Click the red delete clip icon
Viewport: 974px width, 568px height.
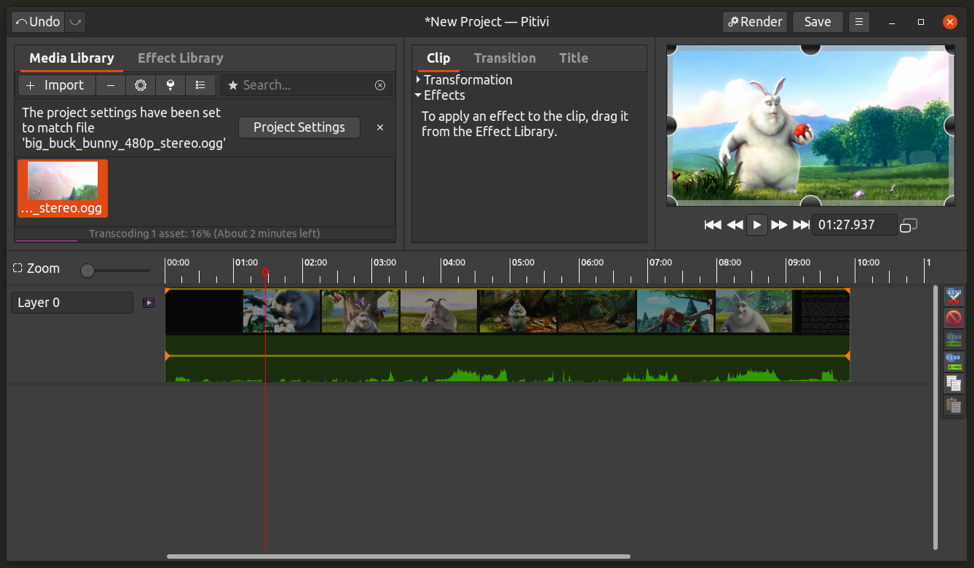(953, 318)
